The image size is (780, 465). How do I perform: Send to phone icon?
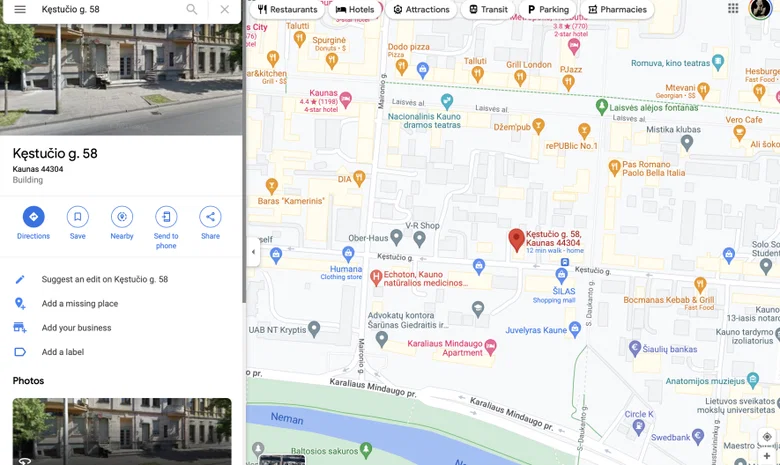[166, 216]
